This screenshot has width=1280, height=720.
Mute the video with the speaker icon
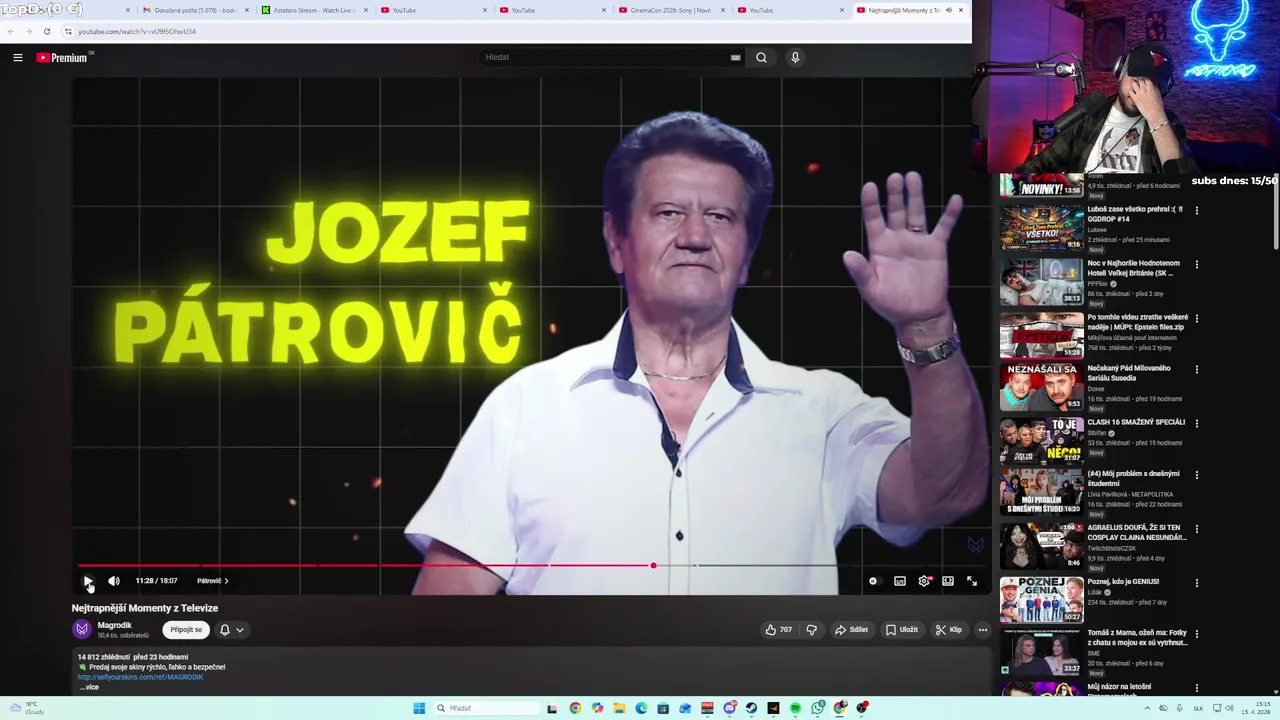(114, 581)
